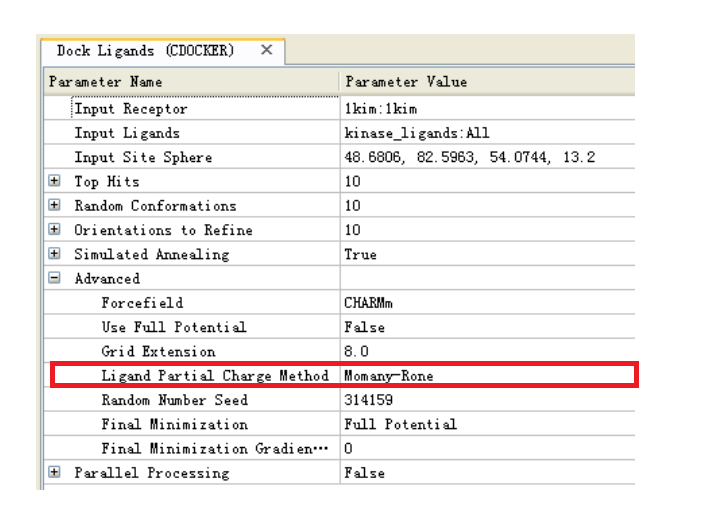The width and height of the screenshot is (721, 506).
Task: Select the Advanced group label
Action: click(107, 279)
